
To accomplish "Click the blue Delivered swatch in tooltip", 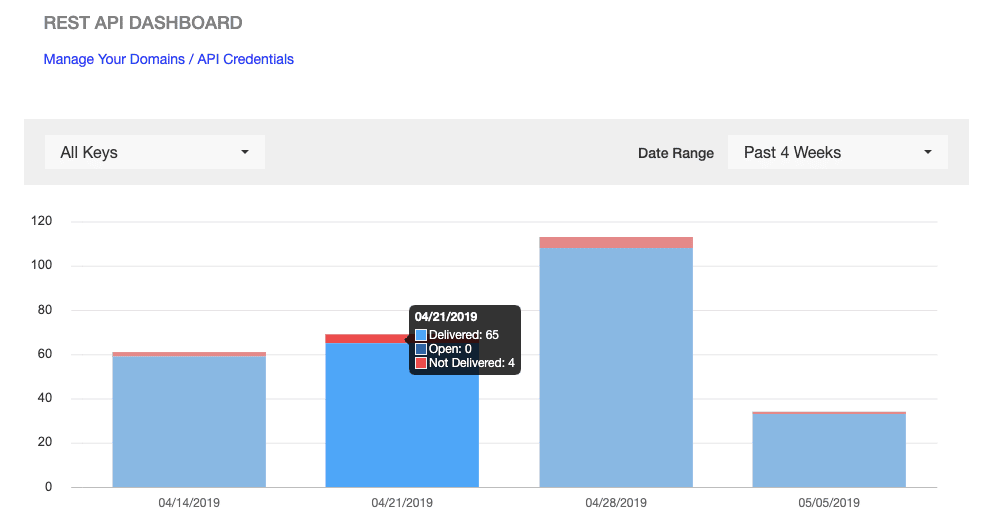I will (x=421, y=335).
